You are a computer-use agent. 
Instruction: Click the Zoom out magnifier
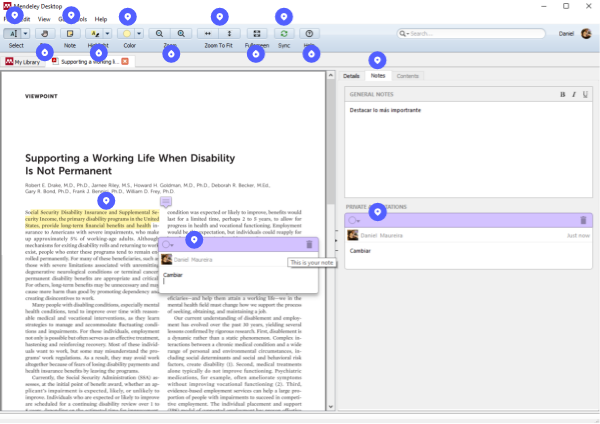pyautogui.click(x=160, y=33)
